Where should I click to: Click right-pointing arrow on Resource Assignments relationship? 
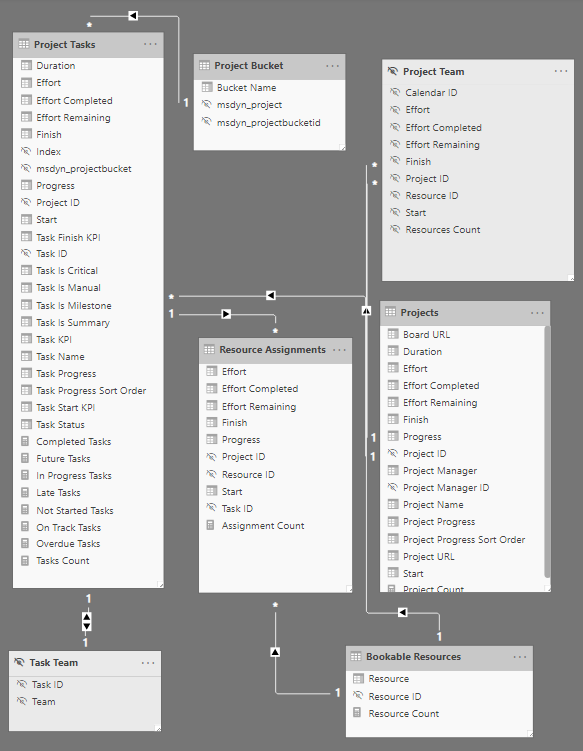point(226,314)
